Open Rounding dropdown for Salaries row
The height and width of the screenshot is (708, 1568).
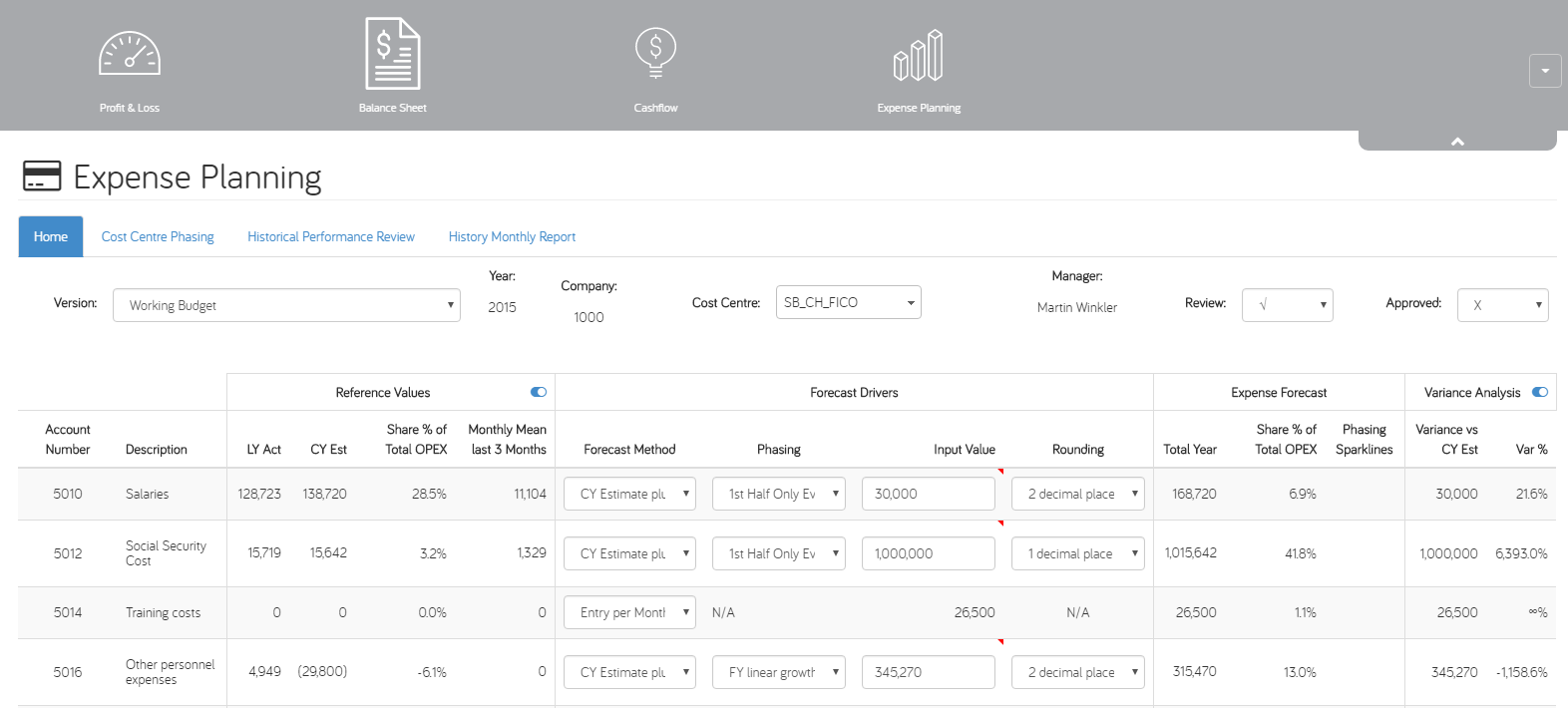tap(1078, 494)
